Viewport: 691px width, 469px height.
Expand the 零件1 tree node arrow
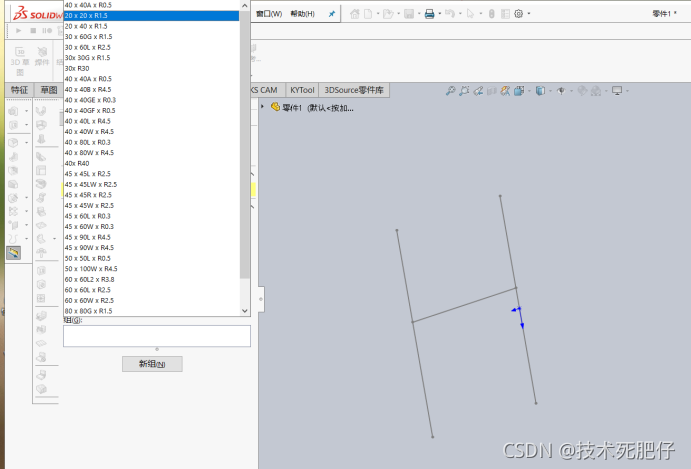[263, 107]
